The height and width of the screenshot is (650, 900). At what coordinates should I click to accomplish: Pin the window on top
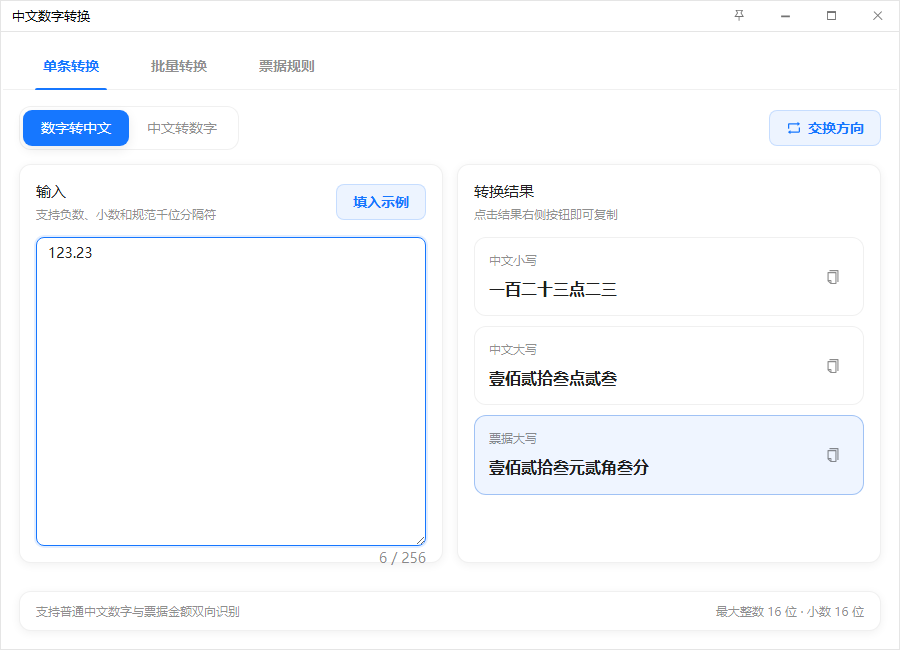coord(739,16)
